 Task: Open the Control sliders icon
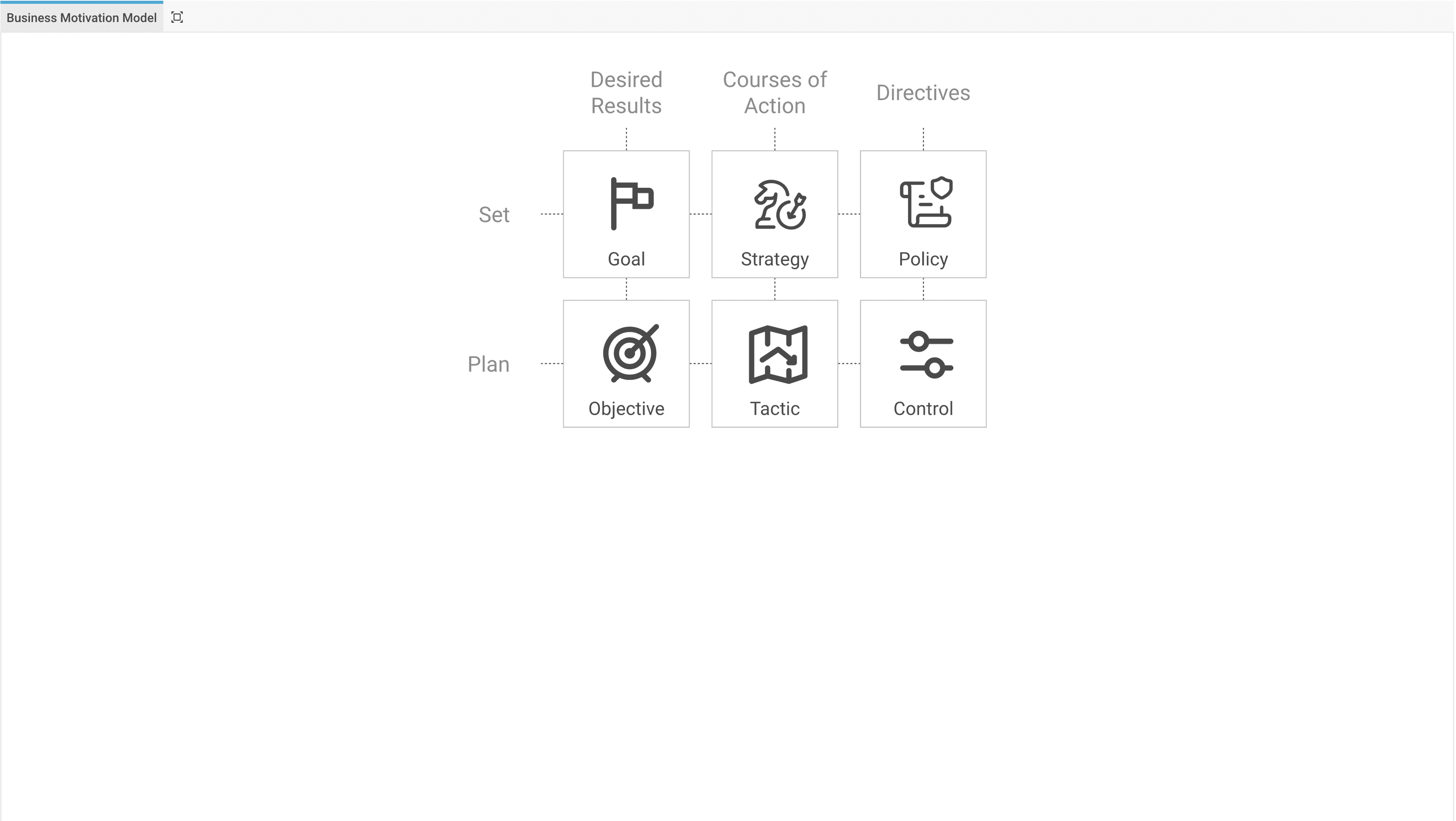926,355
